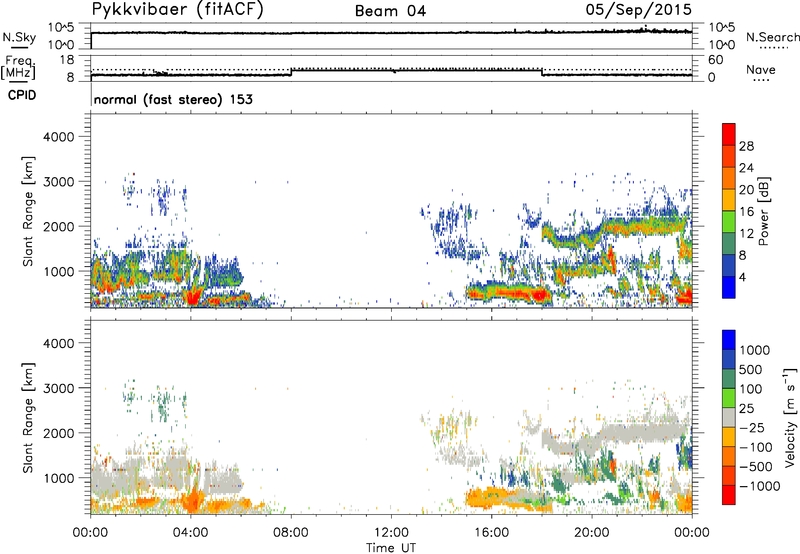Click the blue bottom of power colorbar
Screen dimensions: 800x554
(729, 287)
